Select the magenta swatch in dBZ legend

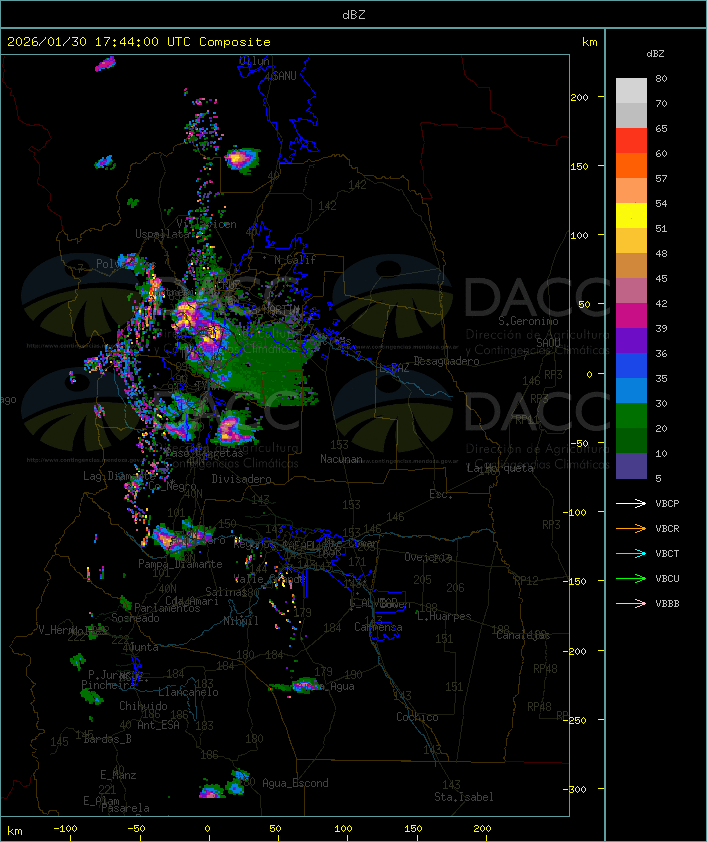631,316
